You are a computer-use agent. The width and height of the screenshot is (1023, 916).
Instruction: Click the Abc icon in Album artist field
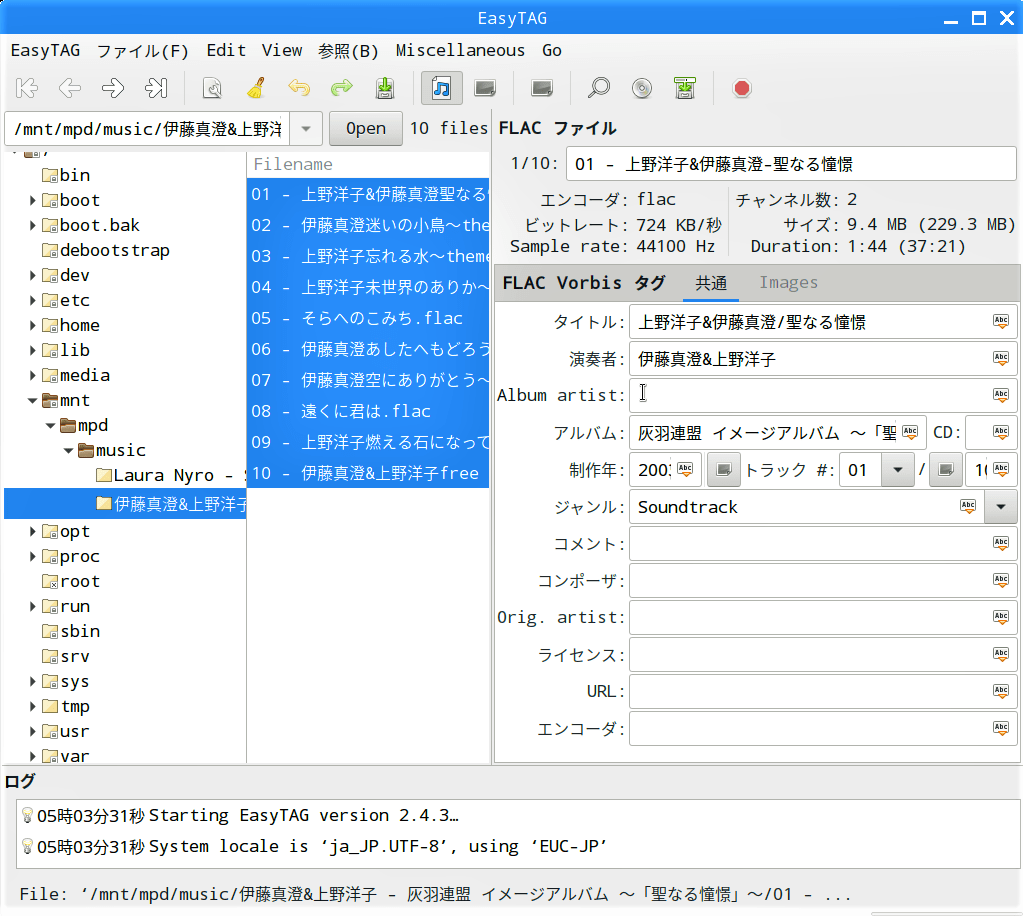tap(1001, 395)
